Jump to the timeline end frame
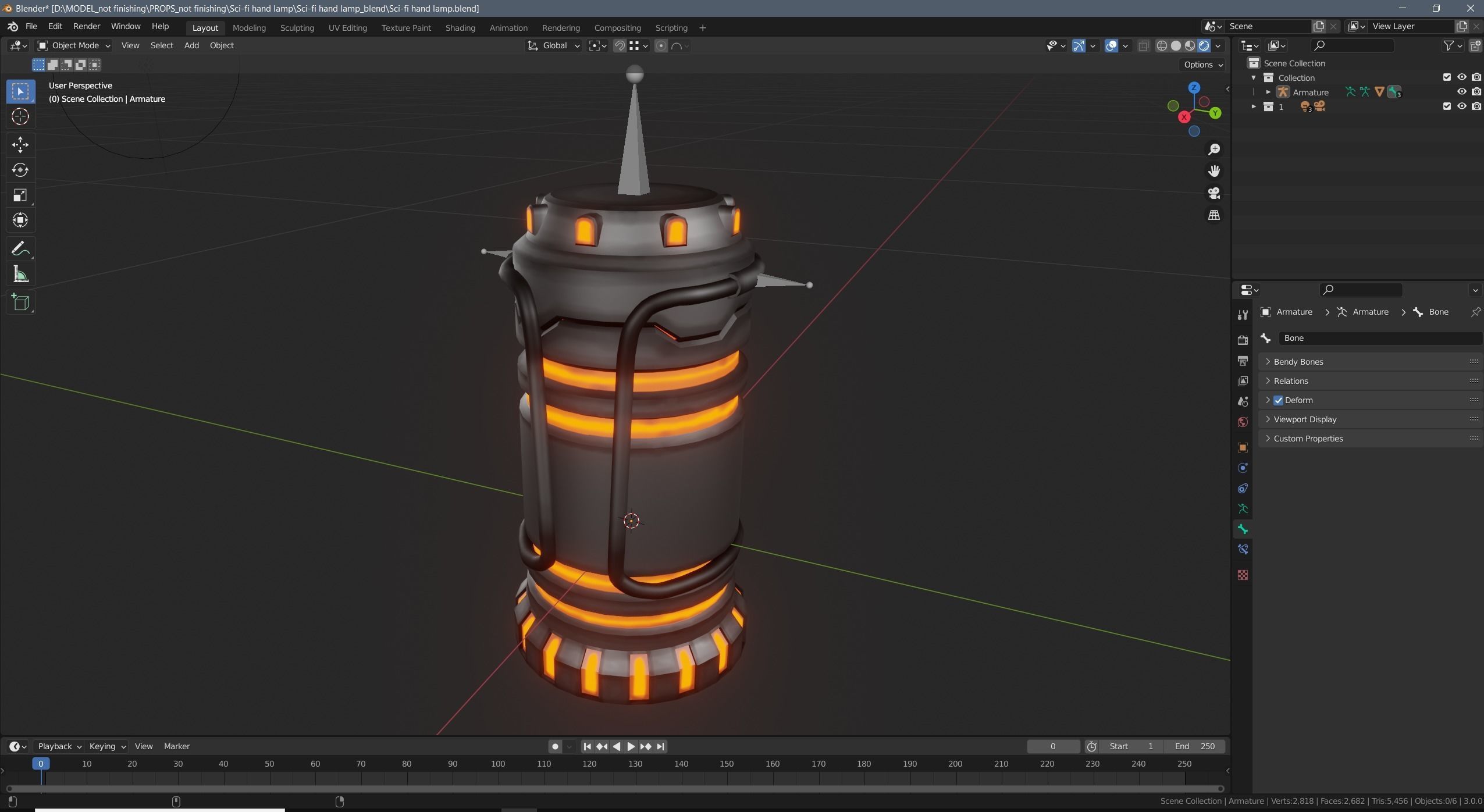This screenshot has height=812, width=1484. [660, 746]
